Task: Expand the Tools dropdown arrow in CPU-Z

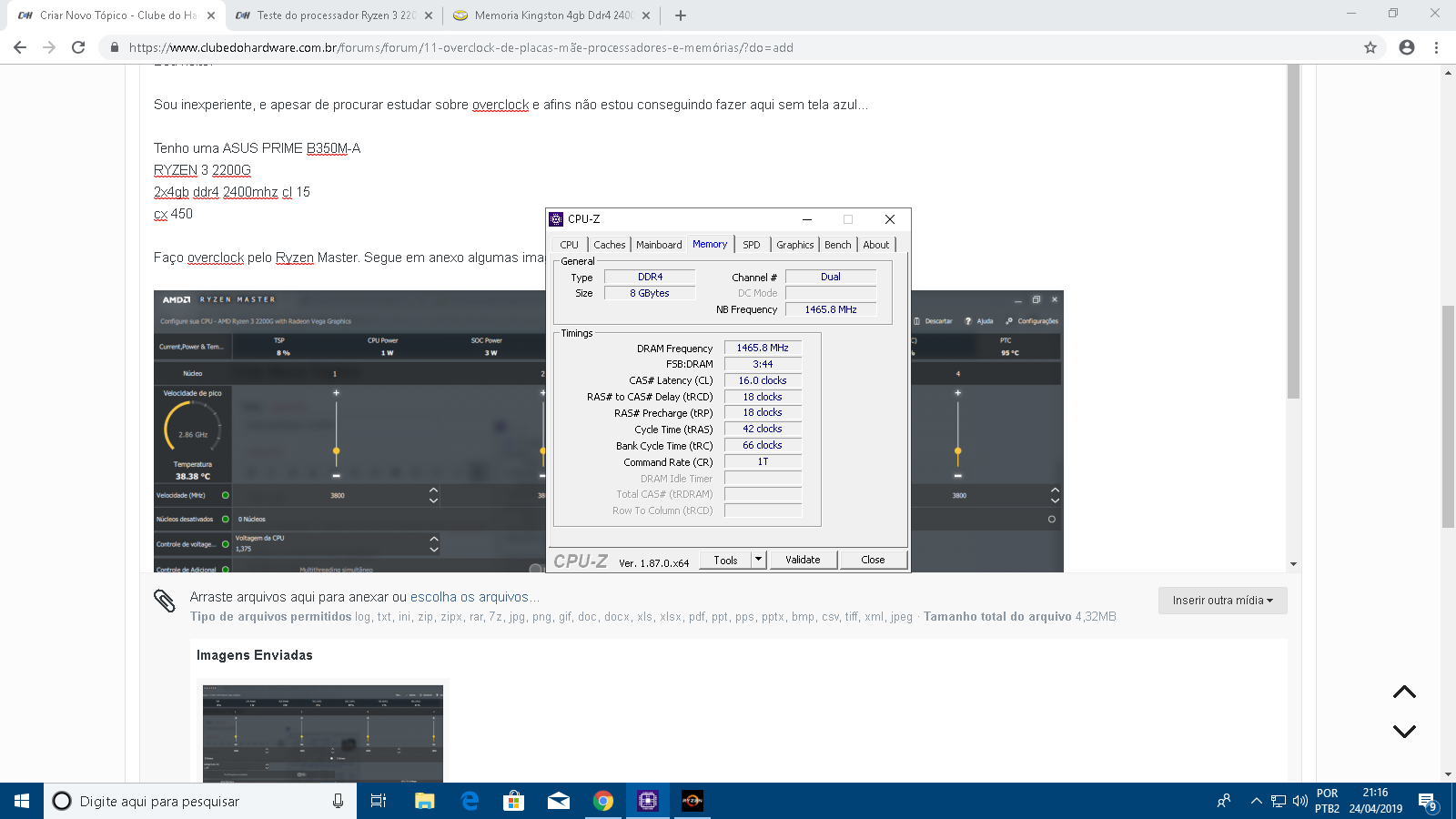Action: 759,560
